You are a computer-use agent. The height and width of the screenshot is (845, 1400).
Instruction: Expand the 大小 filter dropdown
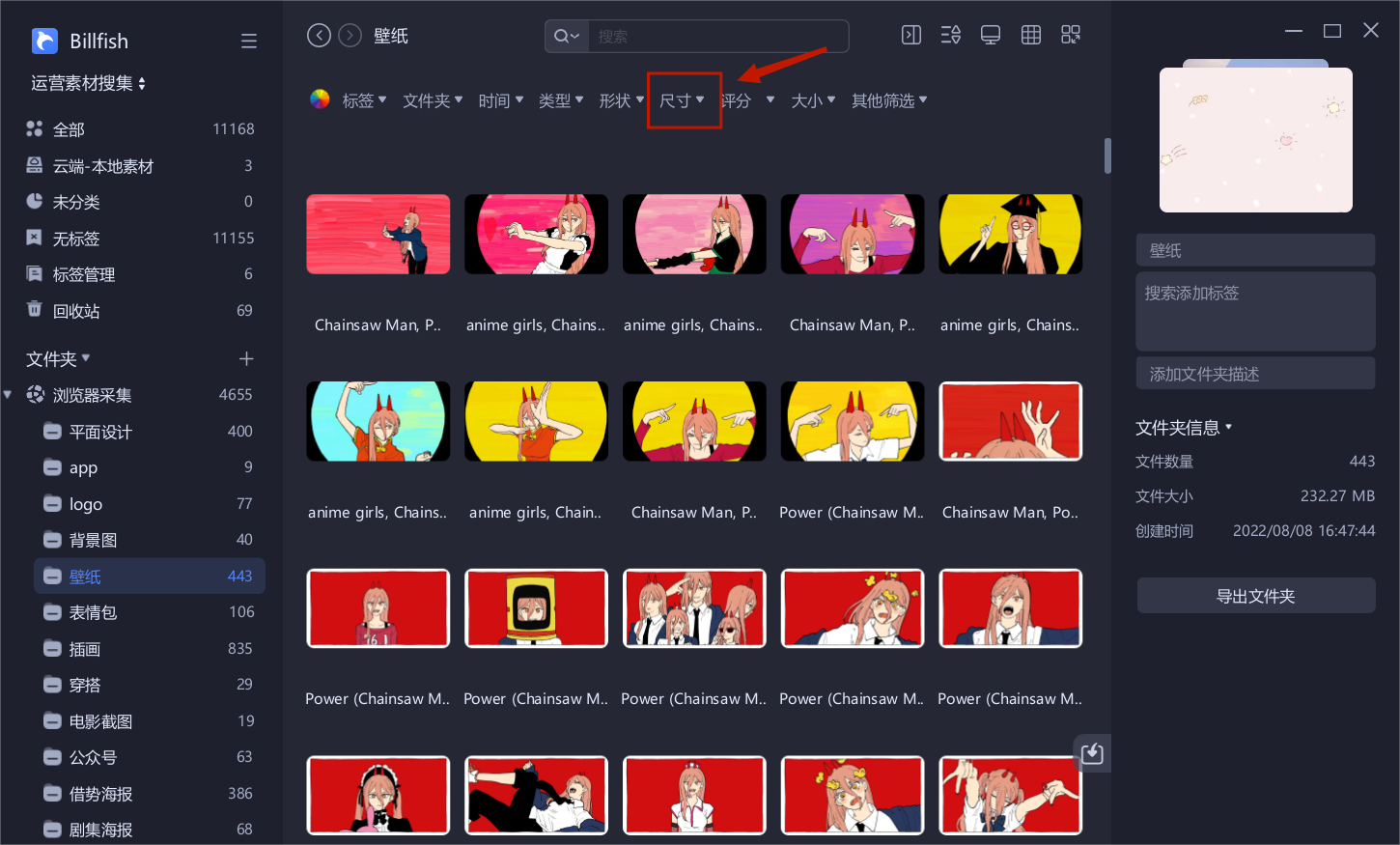click(x=813, y=100)
